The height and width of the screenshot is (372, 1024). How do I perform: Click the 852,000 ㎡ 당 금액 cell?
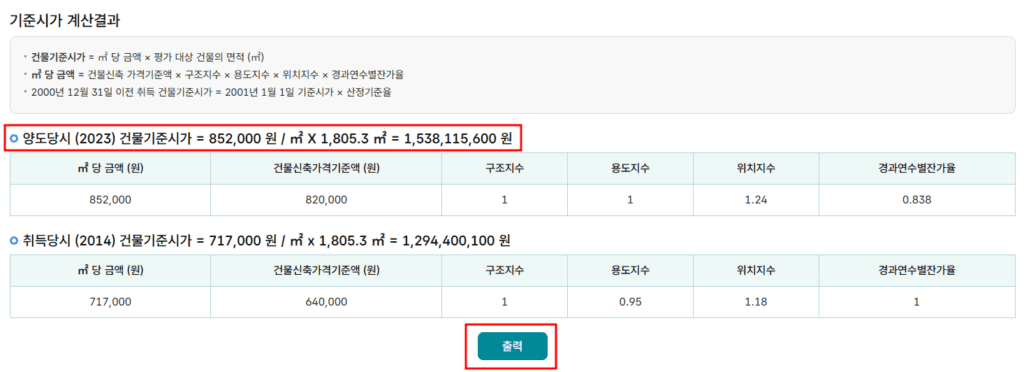(110, 200)
